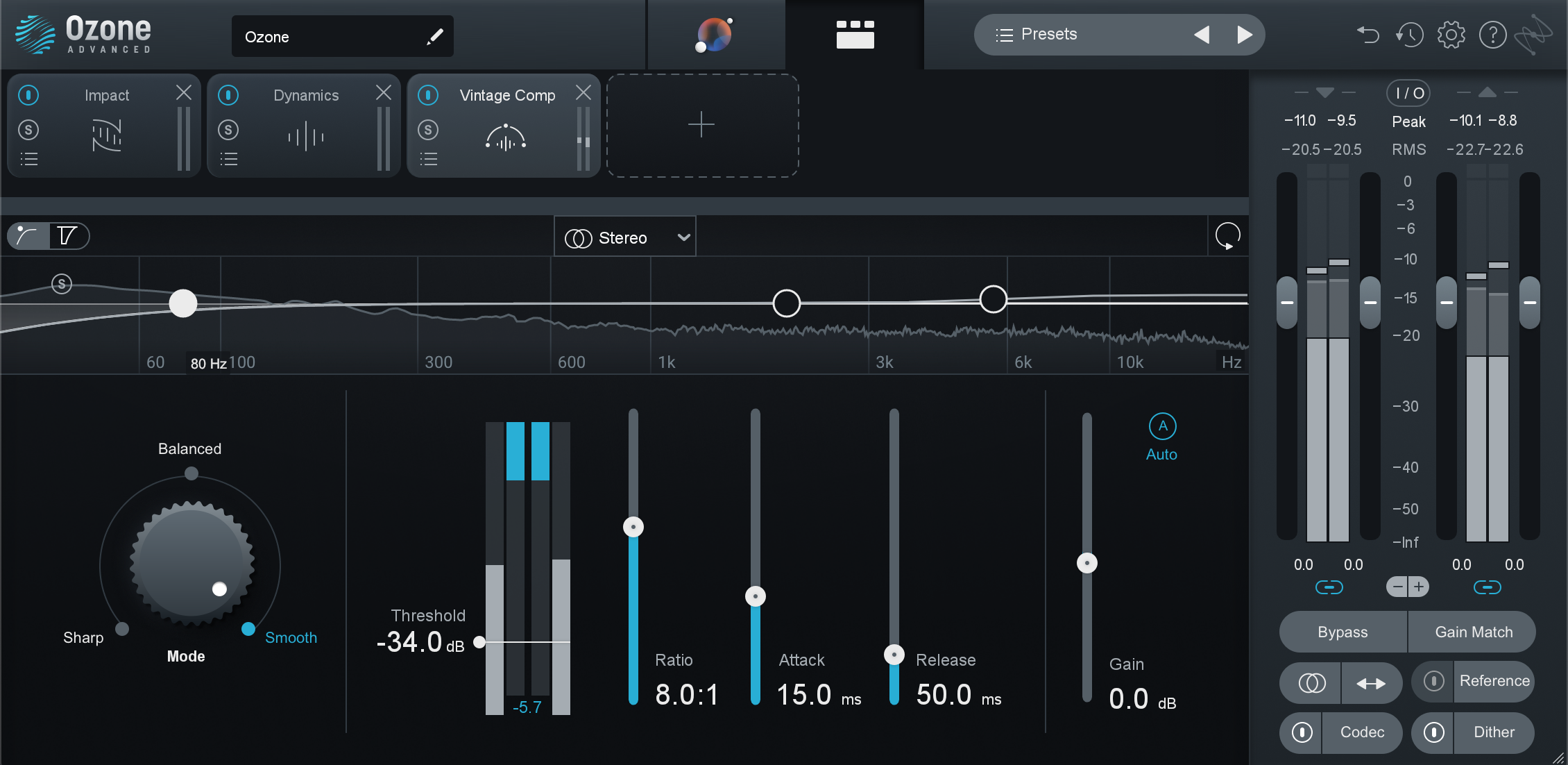Remove the Impact module

click(x=184, y=92)
